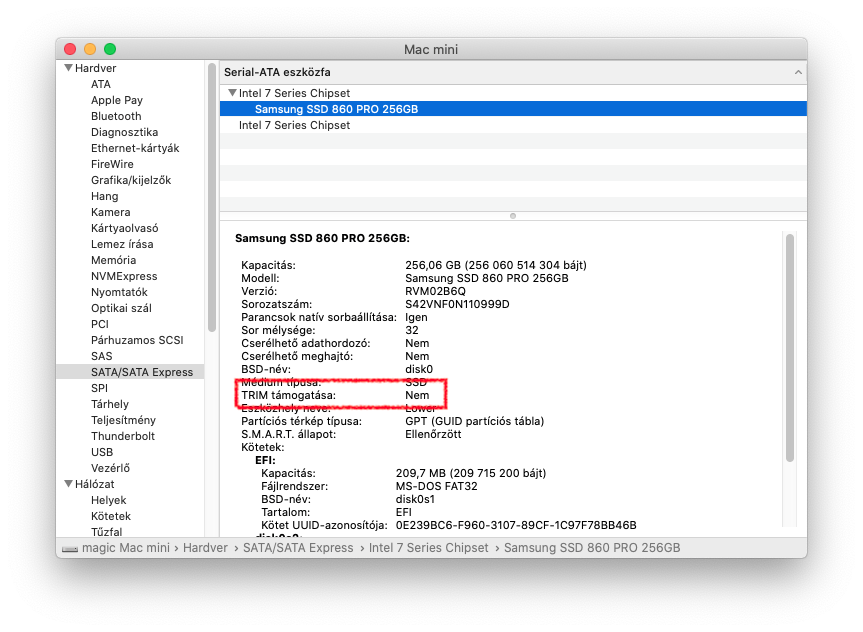Click the EFI volume UUID value
The image size is (863, 632).
coord(516,525)
